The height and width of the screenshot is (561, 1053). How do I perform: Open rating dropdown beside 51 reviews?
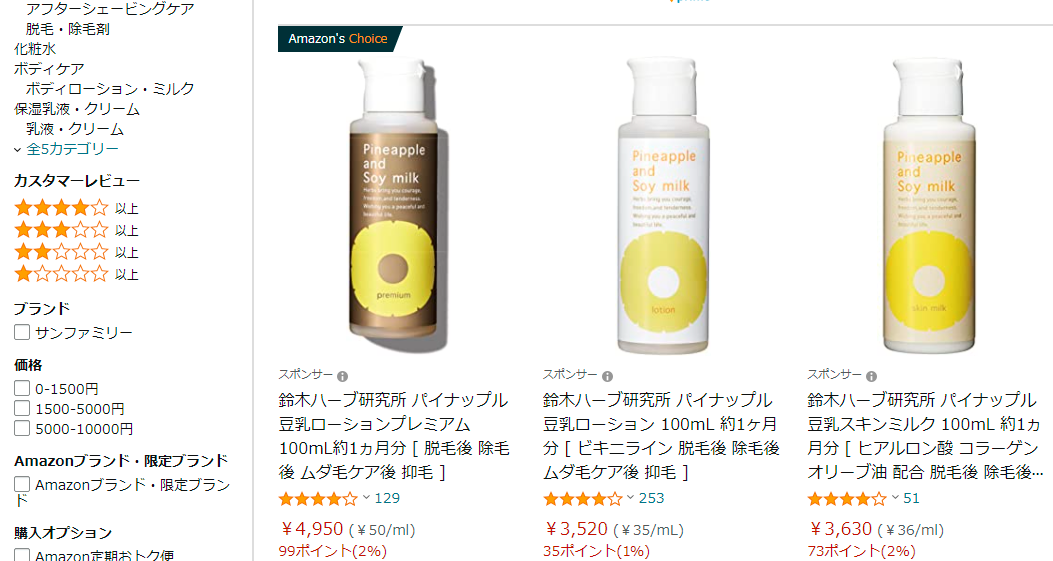pos(895,498)
